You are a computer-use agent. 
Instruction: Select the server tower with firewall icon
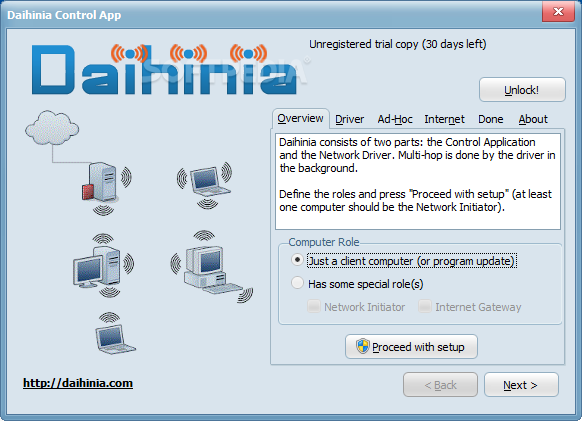[101, 182]
